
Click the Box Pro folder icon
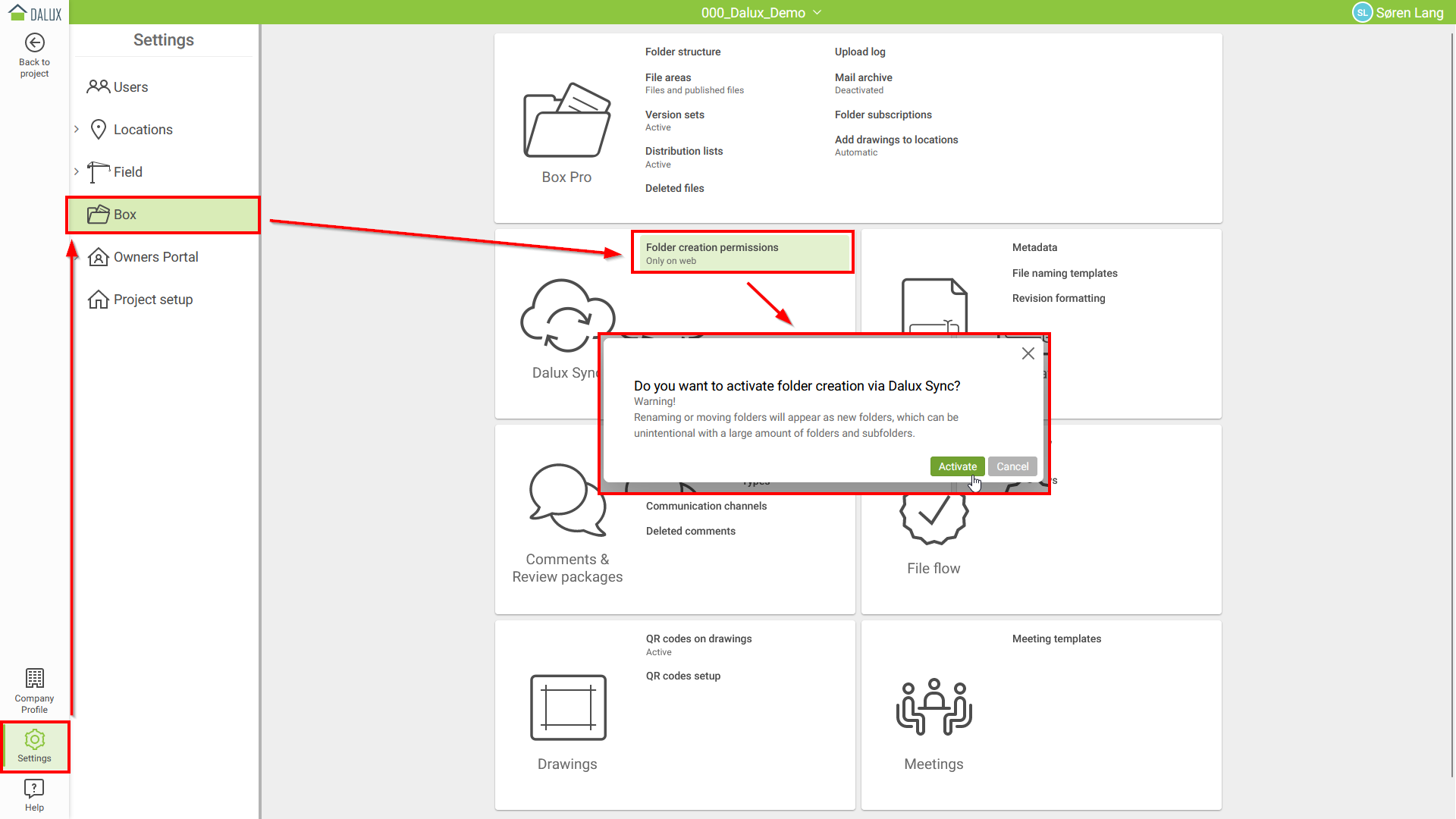click(566, 121)
